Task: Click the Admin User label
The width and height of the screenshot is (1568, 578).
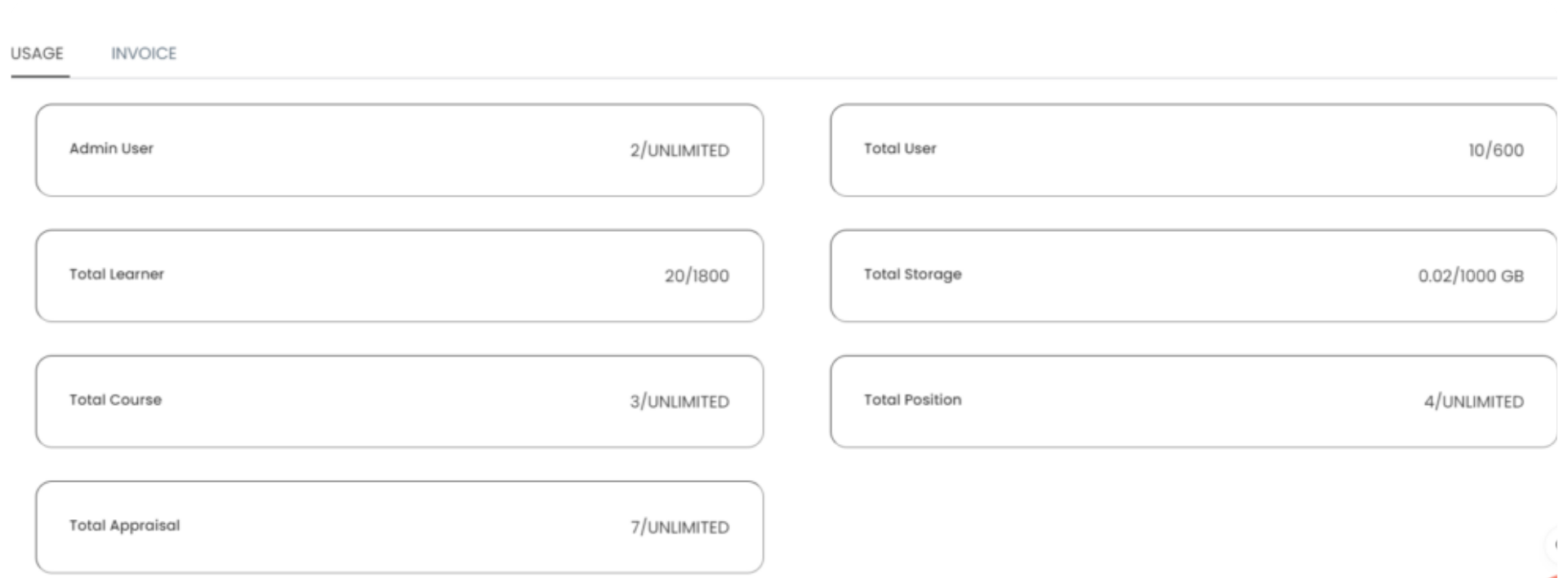Action: [111, 149]
